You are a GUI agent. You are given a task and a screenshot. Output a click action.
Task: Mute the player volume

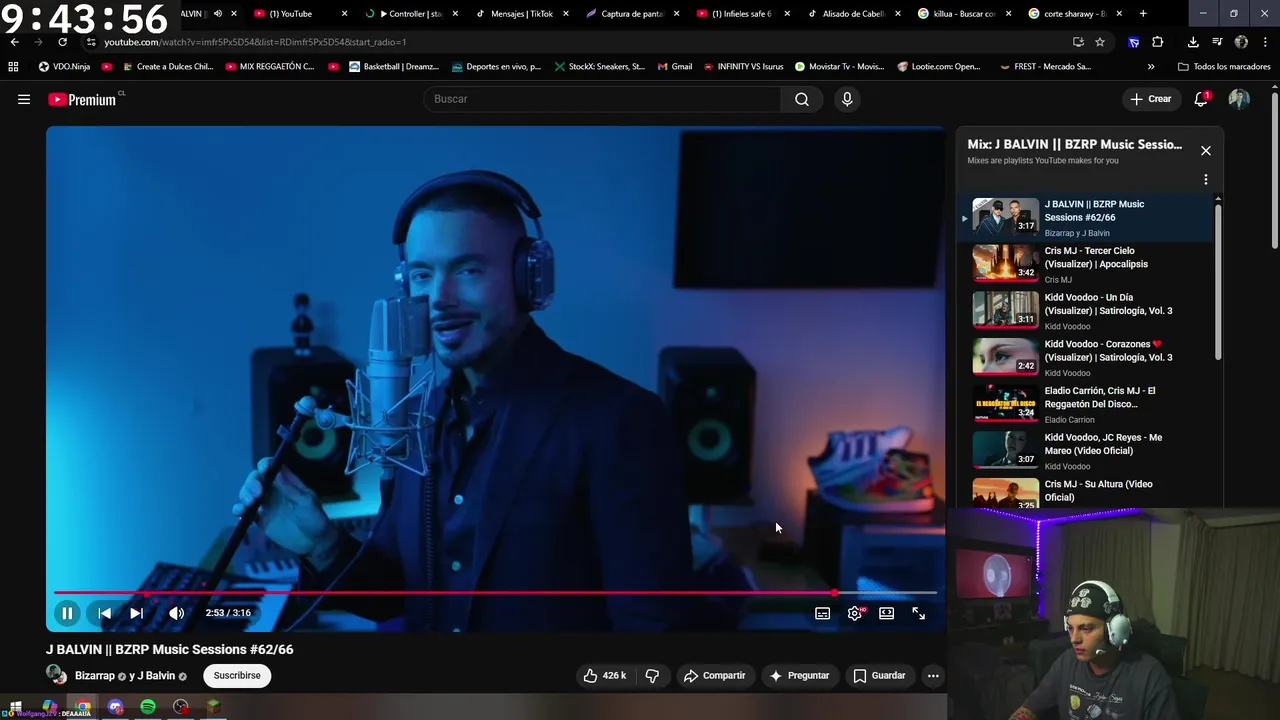(176, 613)
